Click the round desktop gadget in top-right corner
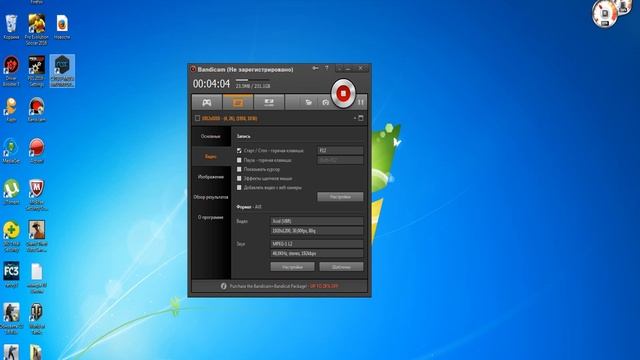The height and width of the screenshot is (360, 640). (x=604, y=13)
